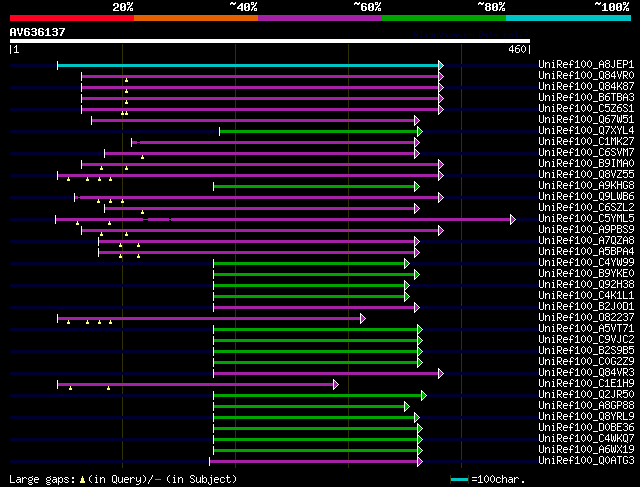Select the UniRef100_C0G2Z9 label
Viewport: 640px width, 487px height.
[586, 362]
